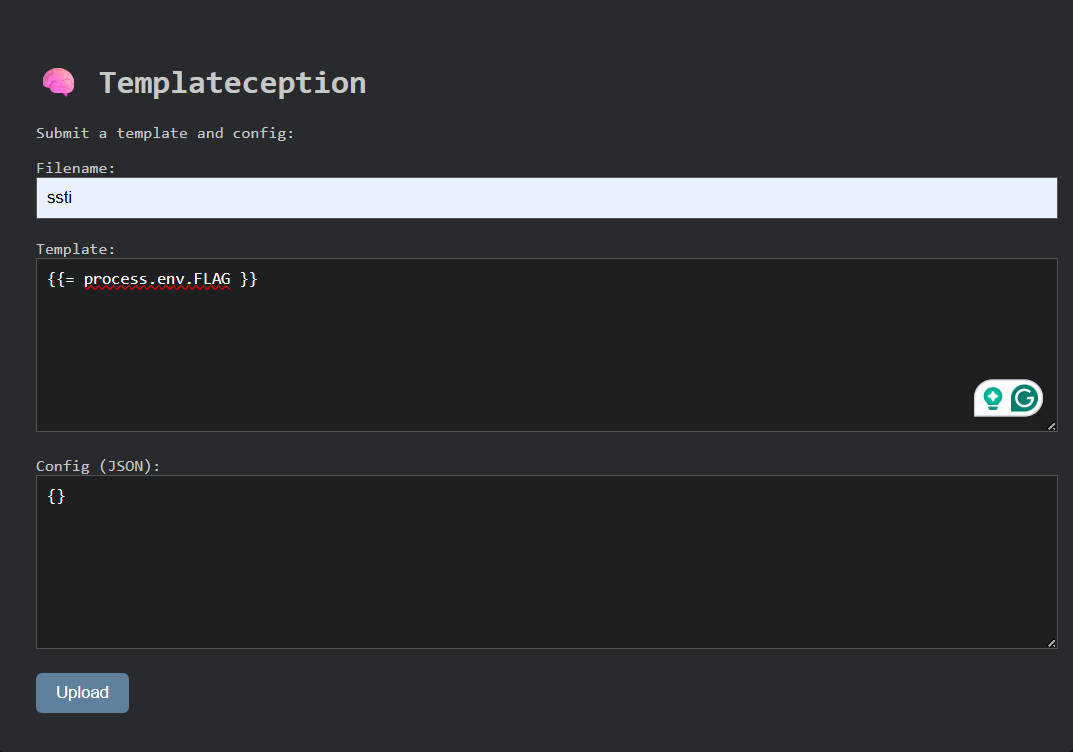The height and width of the screenshot is (752, 1073).
Task: Click the Config textarea resize handle
Action: tap(1051, 643)
